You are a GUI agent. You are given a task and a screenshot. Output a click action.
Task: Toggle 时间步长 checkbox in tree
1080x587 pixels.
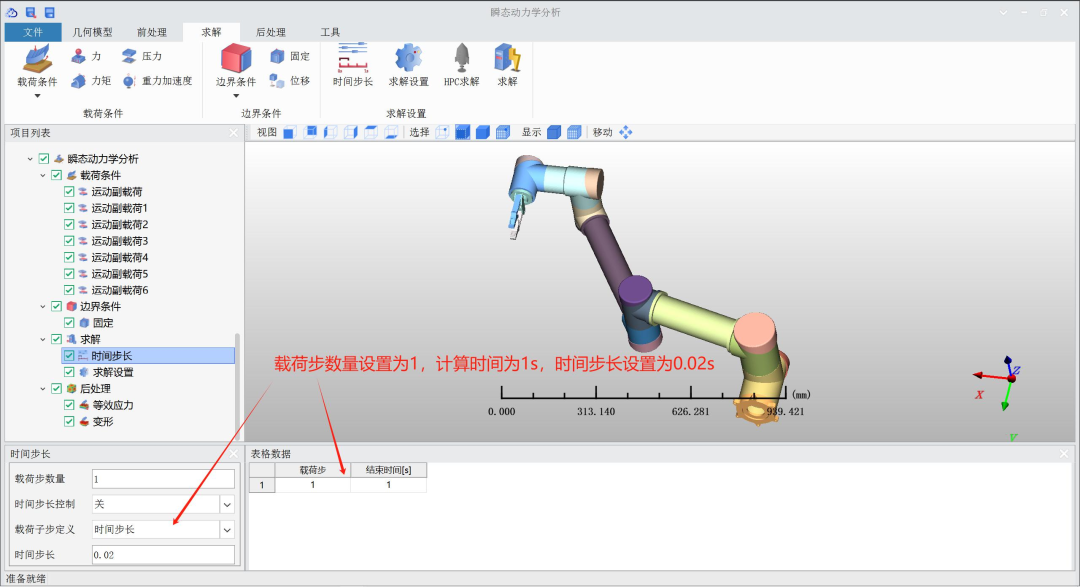[x=69, y=356]
